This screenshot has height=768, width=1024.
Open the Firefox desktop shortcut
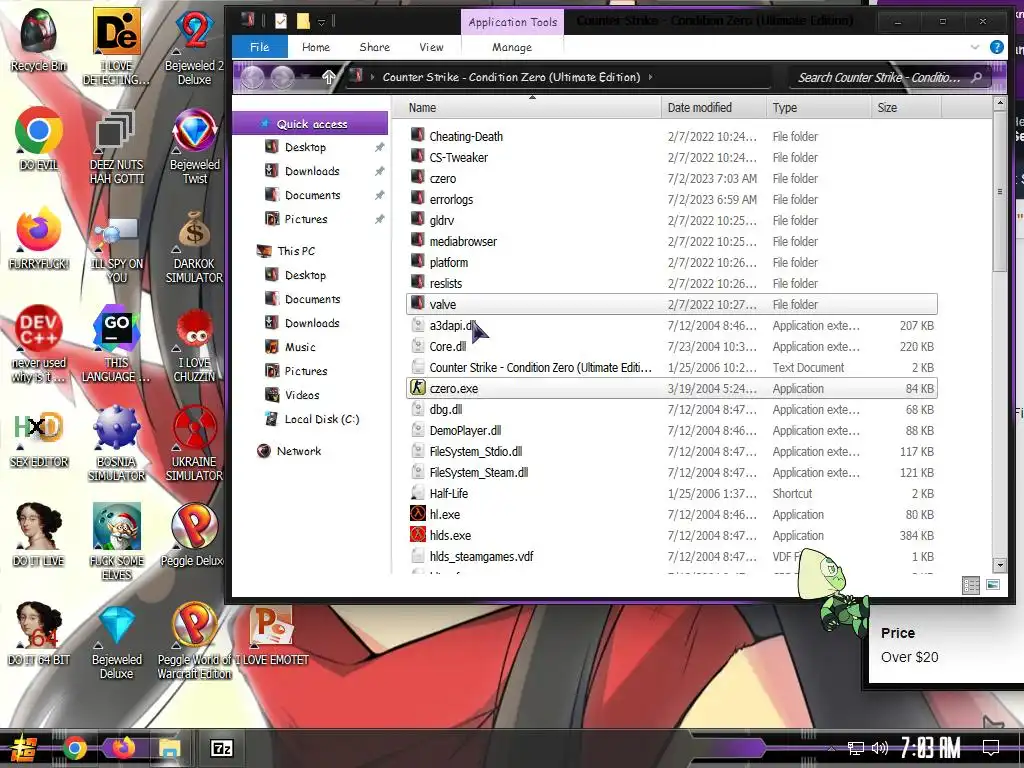click(x=39, y=238)
